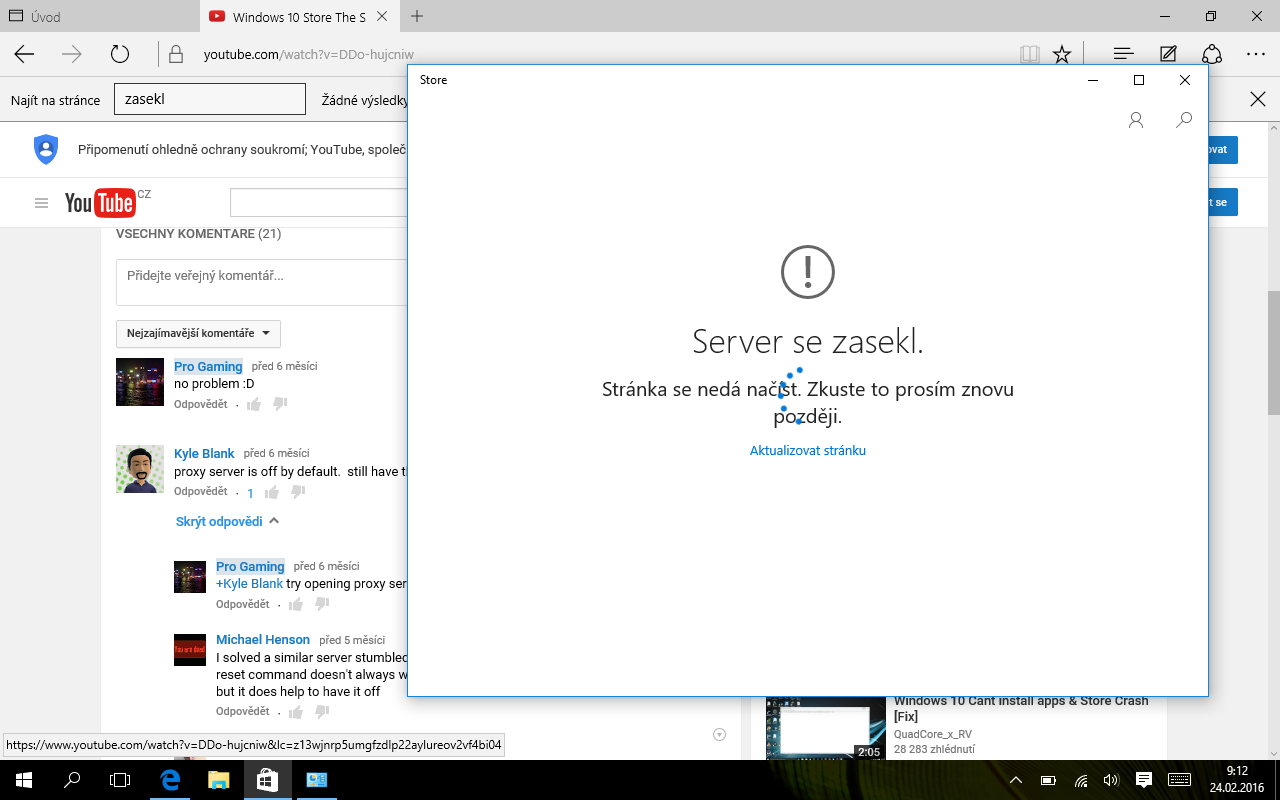Like Pro Gaming's "no problem :D" comment
Viewport: 1280px width, 800px height.
tap(254, 404)
